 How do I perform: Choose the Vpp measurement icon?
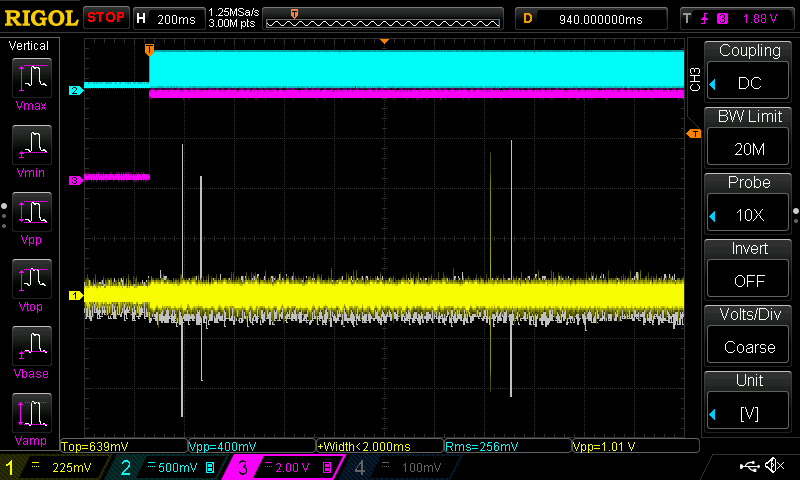pyautogui.click(x=32, y=212)
